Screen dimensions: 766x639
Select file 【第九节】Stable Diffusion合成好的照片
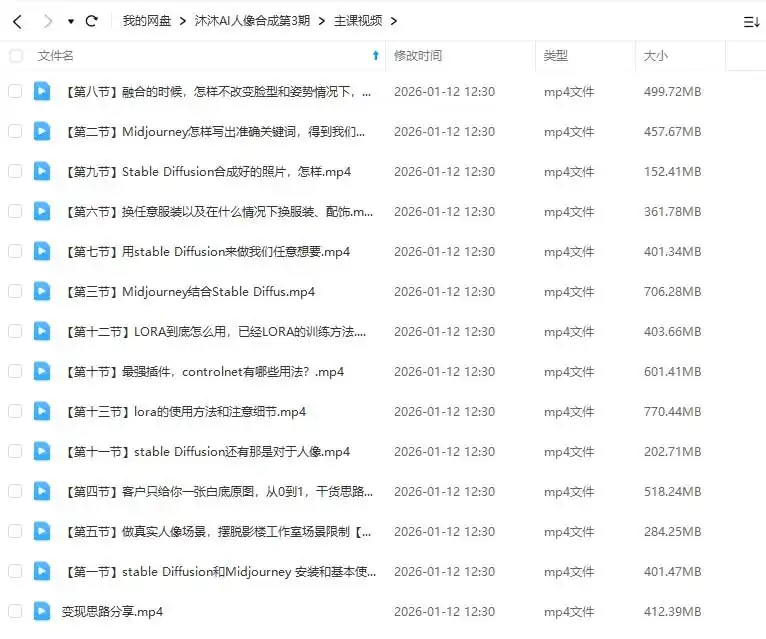[208, 171]
